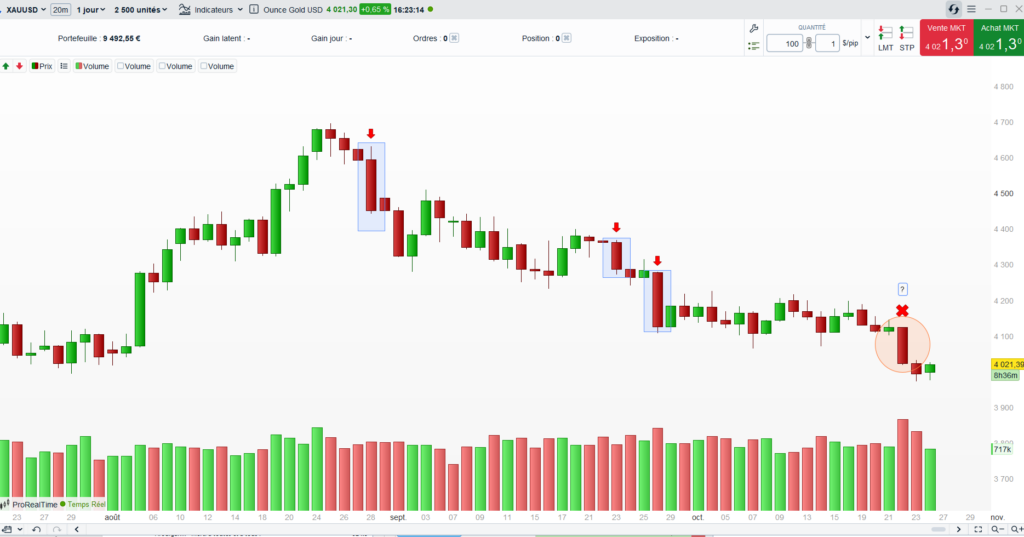Viewport: 1024px width, 537px height.
Task: Click the green real-time status dot
Action: (430, 10)
